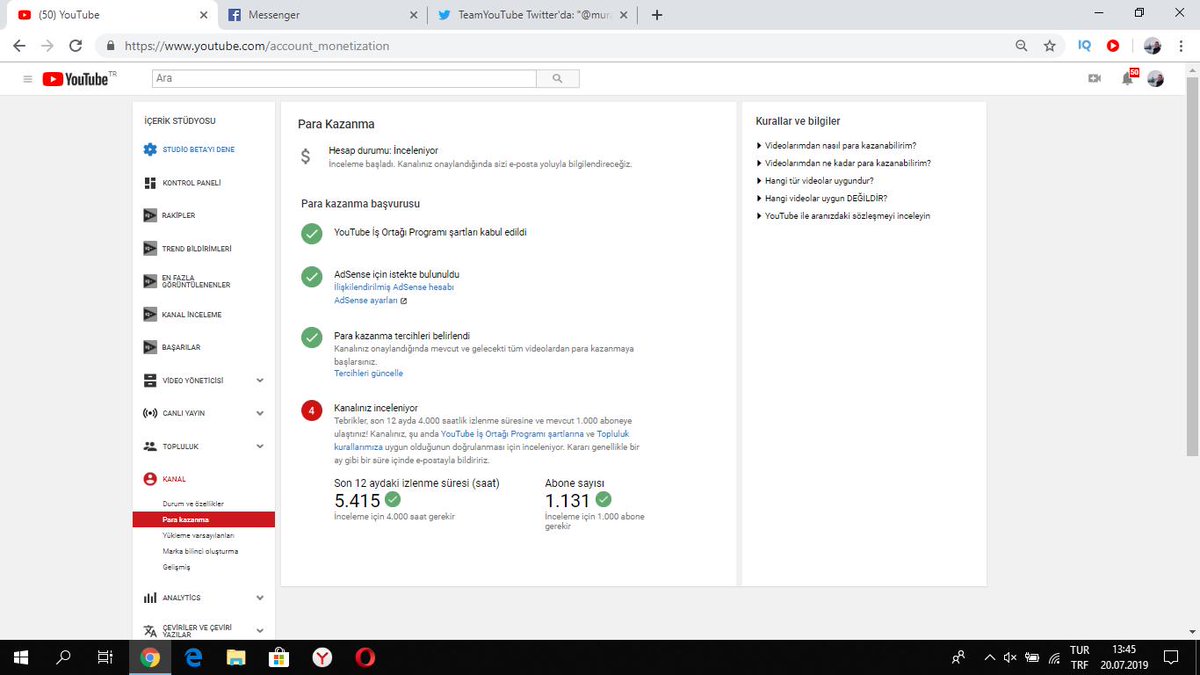Click the taskbar search icon
This screenshot has height=675, width=1200.
[63, 657]
